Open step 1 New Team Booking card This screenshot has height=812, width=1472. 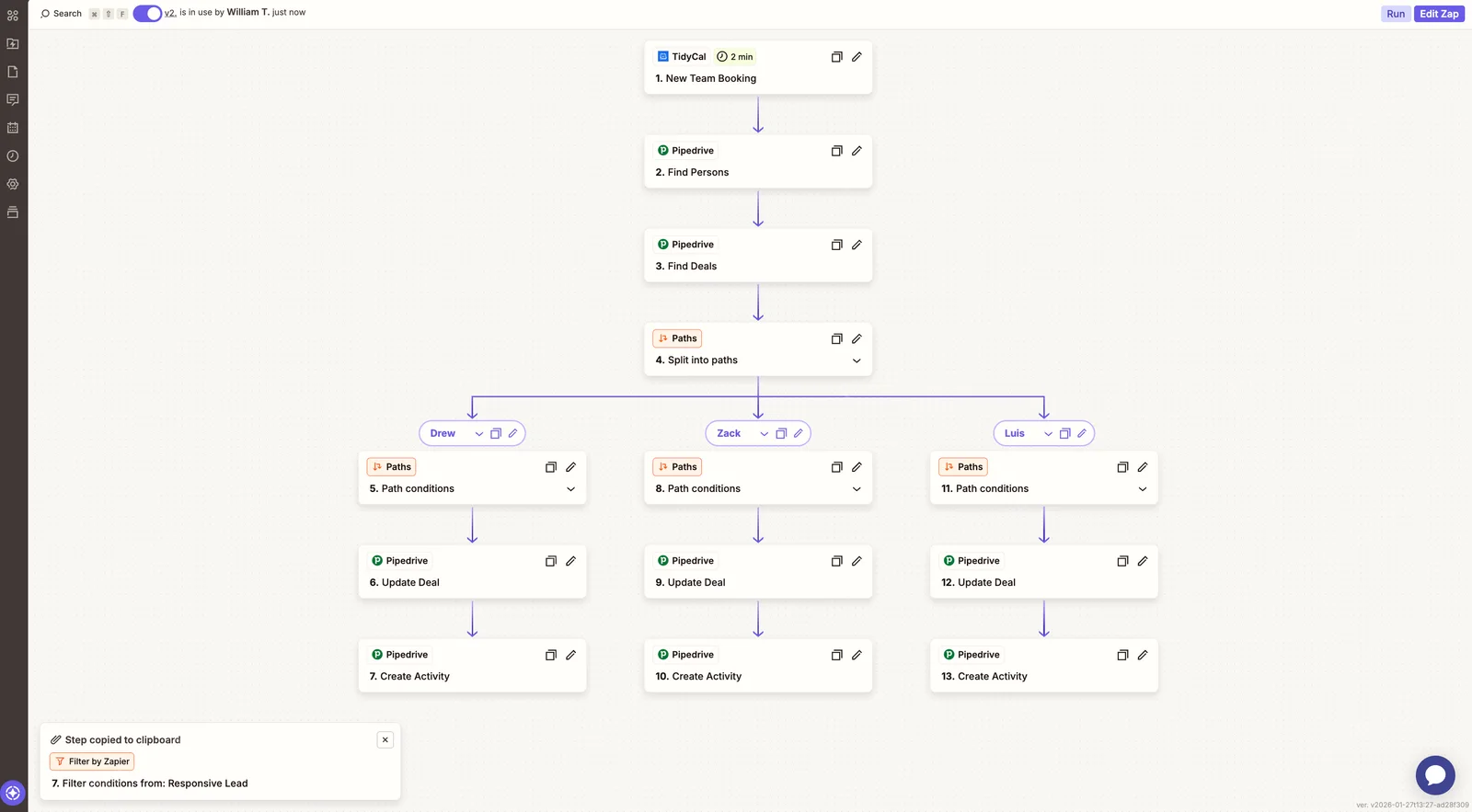click(x=758, y=67)
